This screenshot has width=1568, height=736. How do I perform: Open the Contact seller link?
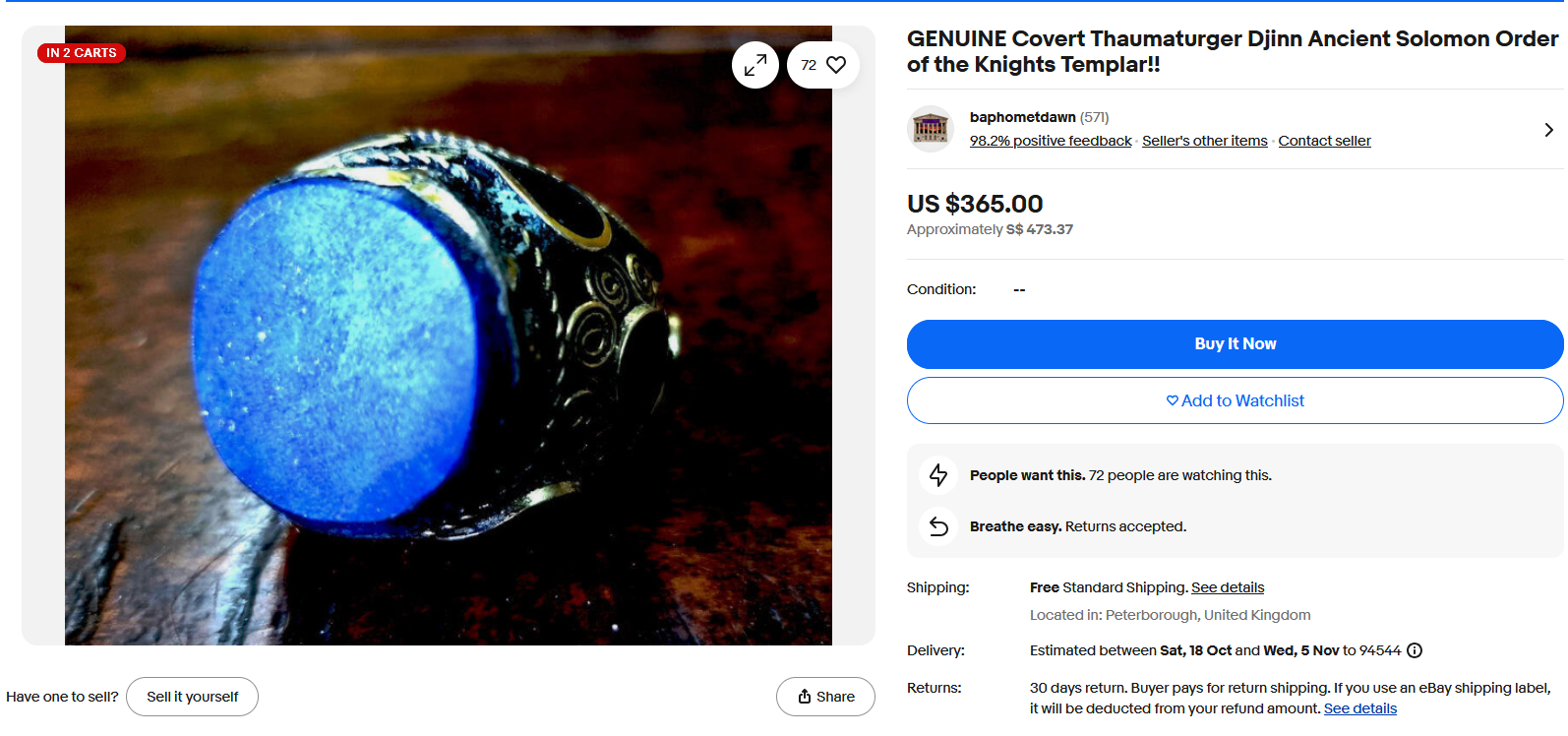[x=1324, y=141]
